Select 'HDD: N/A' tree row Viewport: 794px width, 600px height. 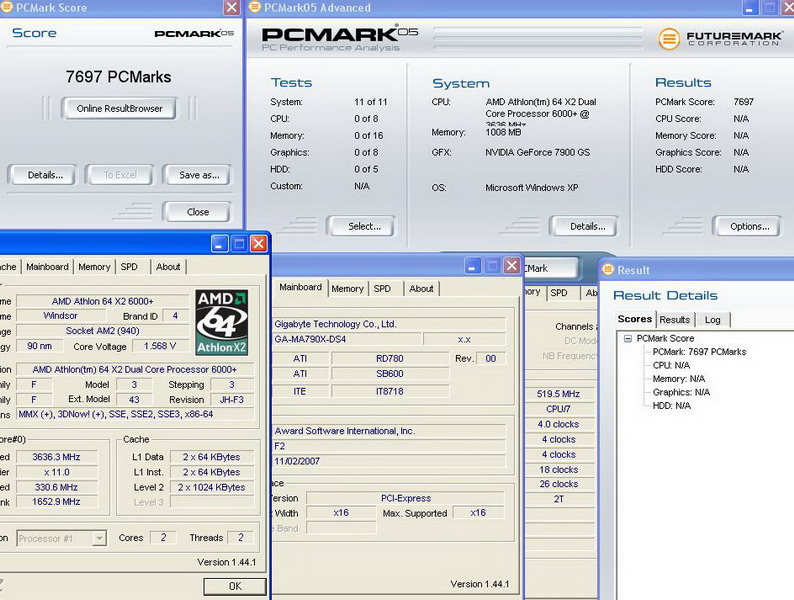(x=671, y=406)
